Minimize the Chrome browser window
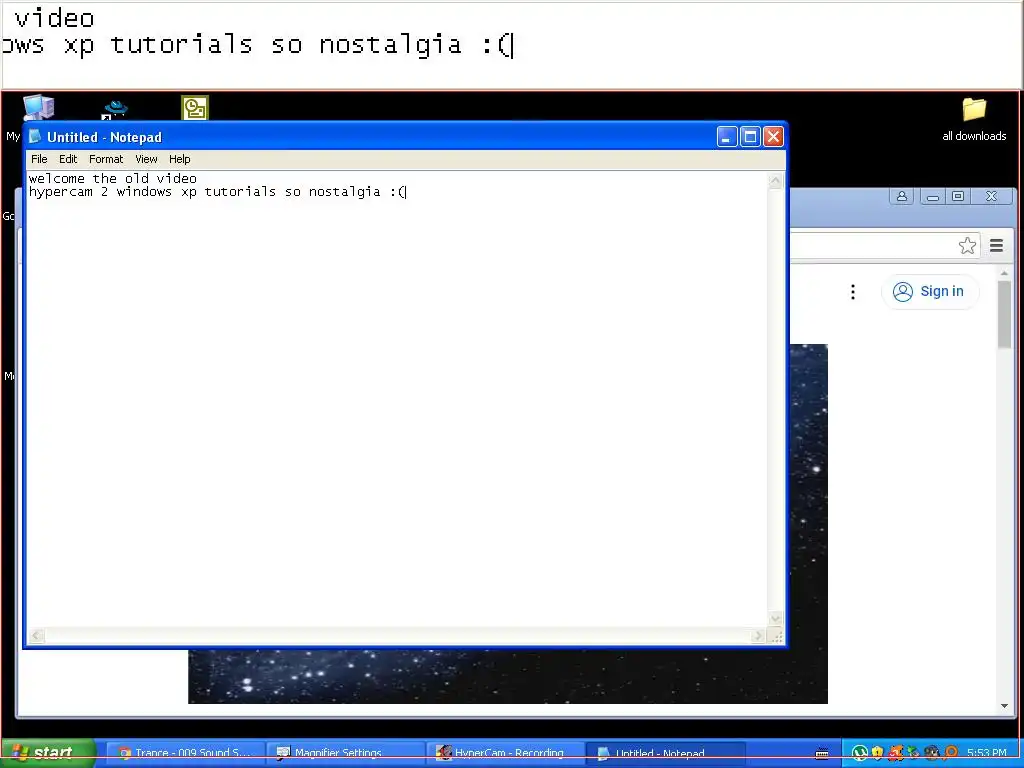1024x768 pixels. 933,196
